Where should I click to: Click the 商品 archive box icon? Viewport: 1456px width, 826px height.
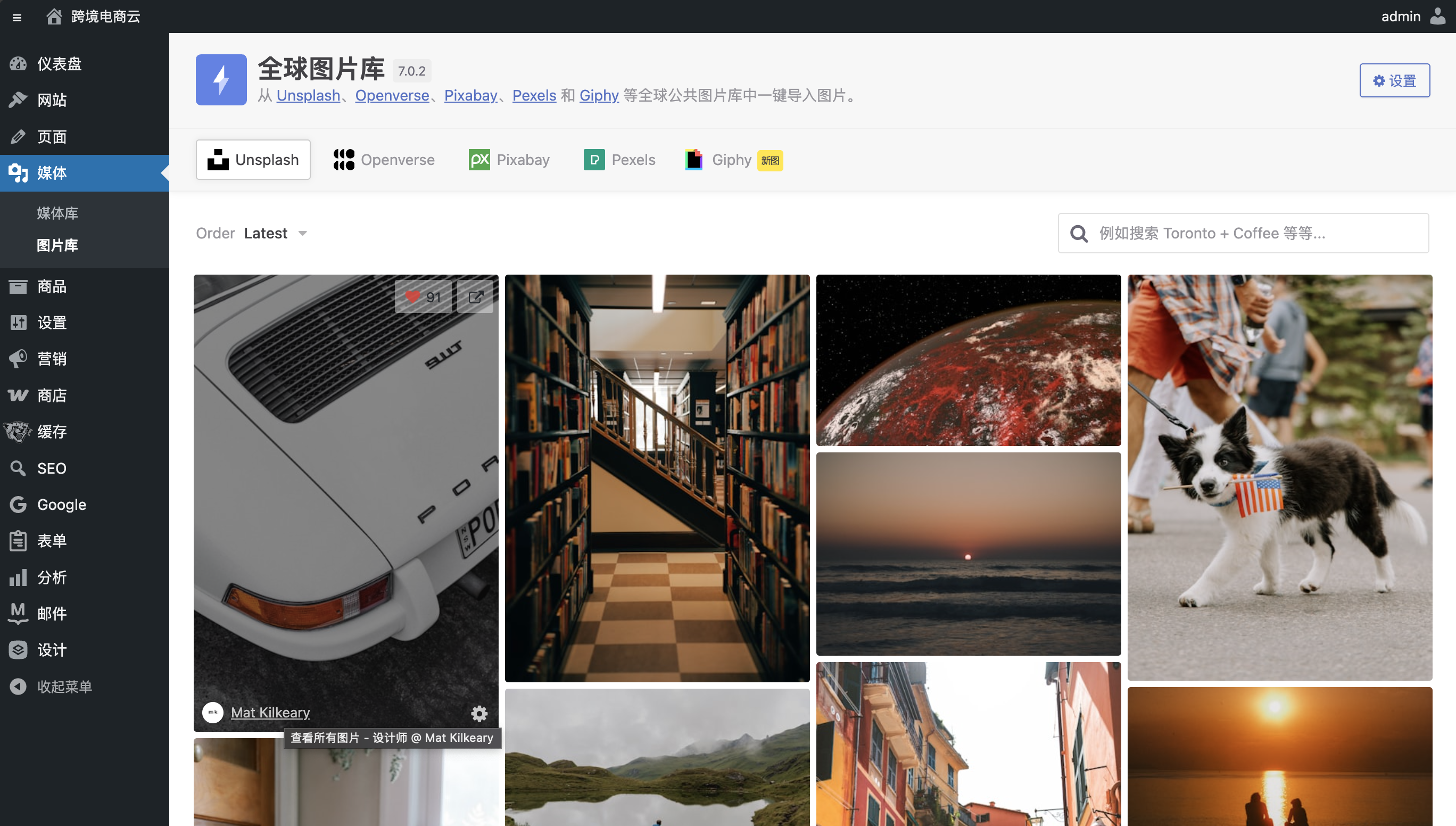[x=18, y=286]
